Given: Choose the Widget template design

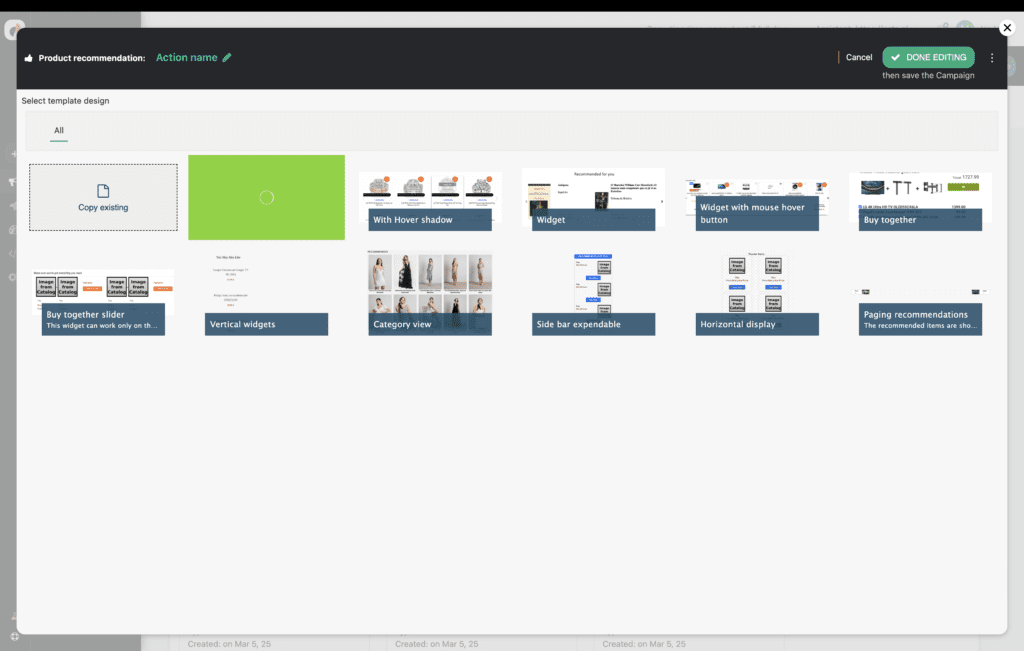Looking at the screenshot, I should coord(593,197).
